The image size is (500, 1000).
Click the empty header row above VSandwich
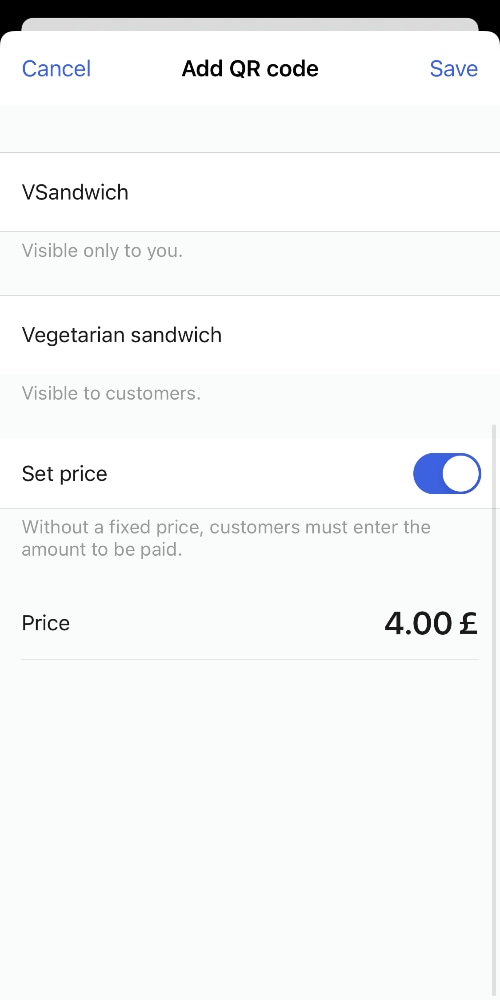(250, 129)
